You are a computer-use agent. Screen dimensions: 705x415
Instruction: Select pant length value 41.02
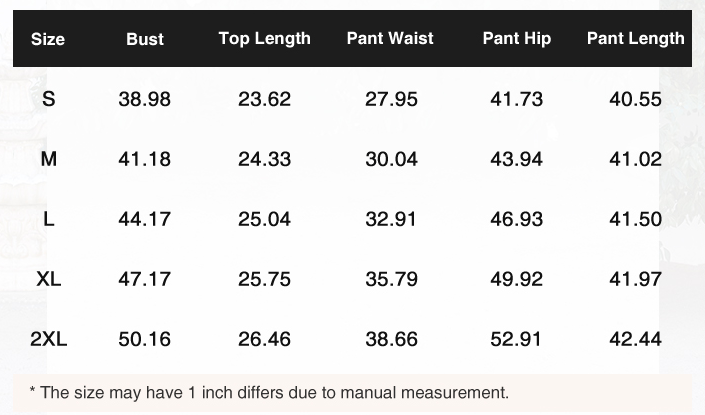[x=635, y=159]
